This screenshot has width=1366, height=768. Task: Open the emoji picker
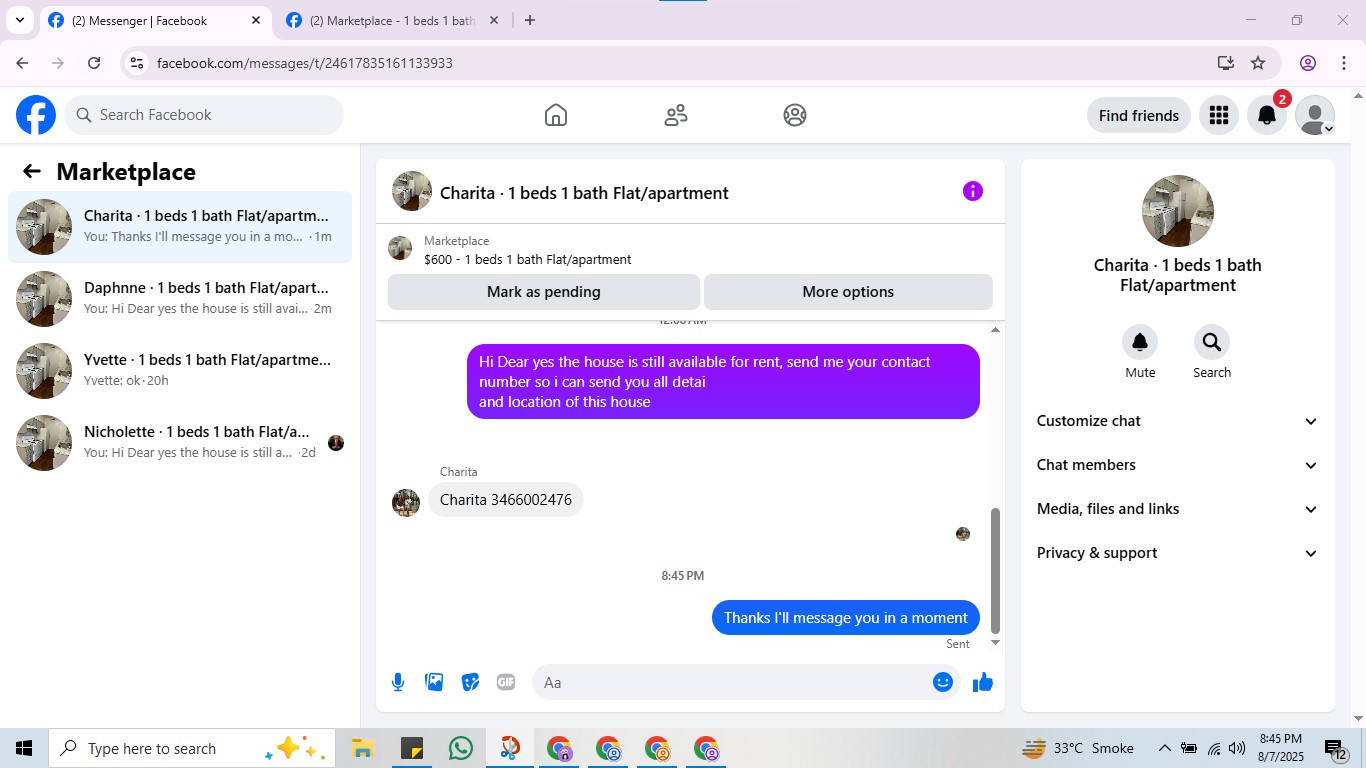click(x=943, y=682)
